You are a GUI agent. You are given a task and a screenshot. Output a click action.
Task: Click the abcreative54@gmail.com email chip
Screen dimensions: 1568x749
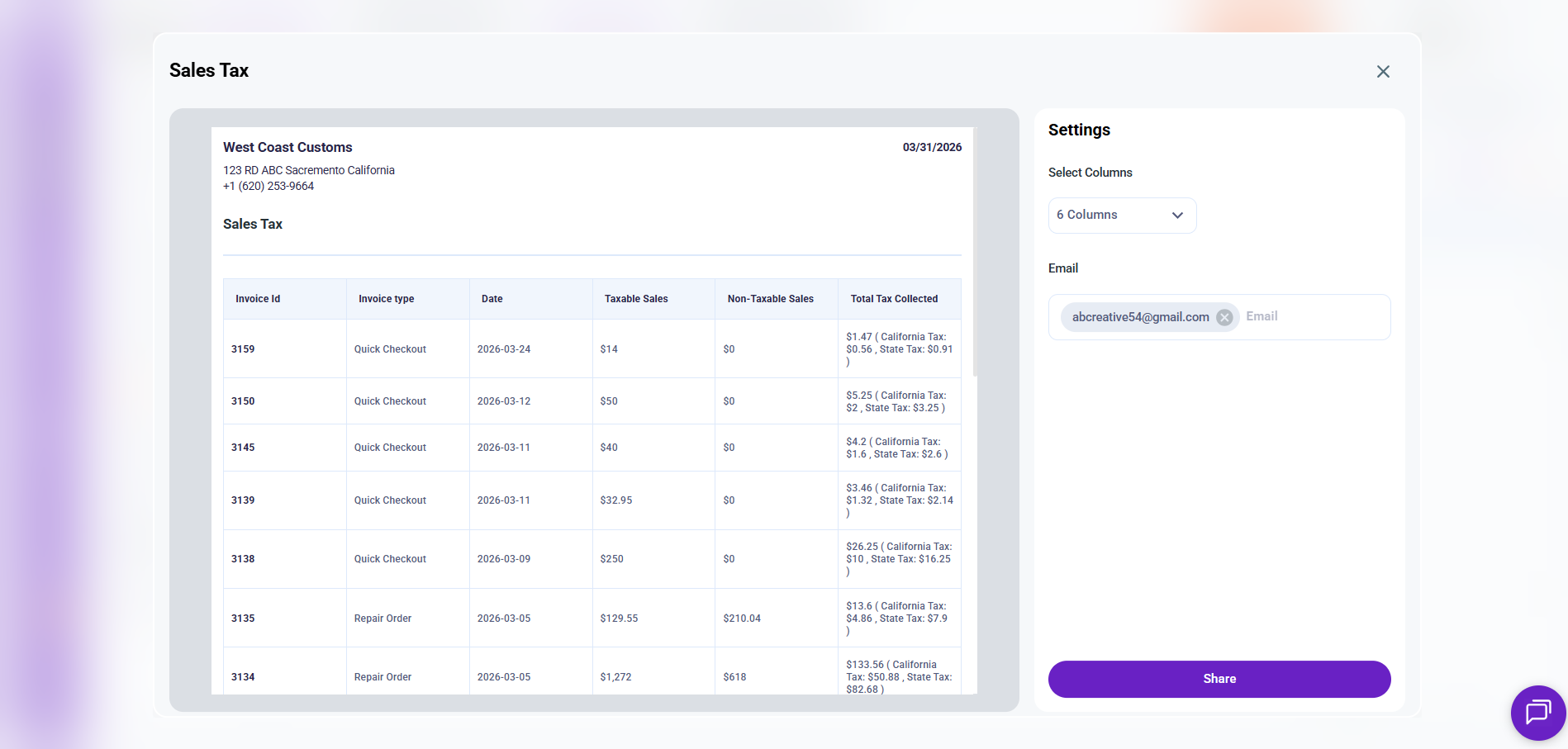(x=1140, y=318)
